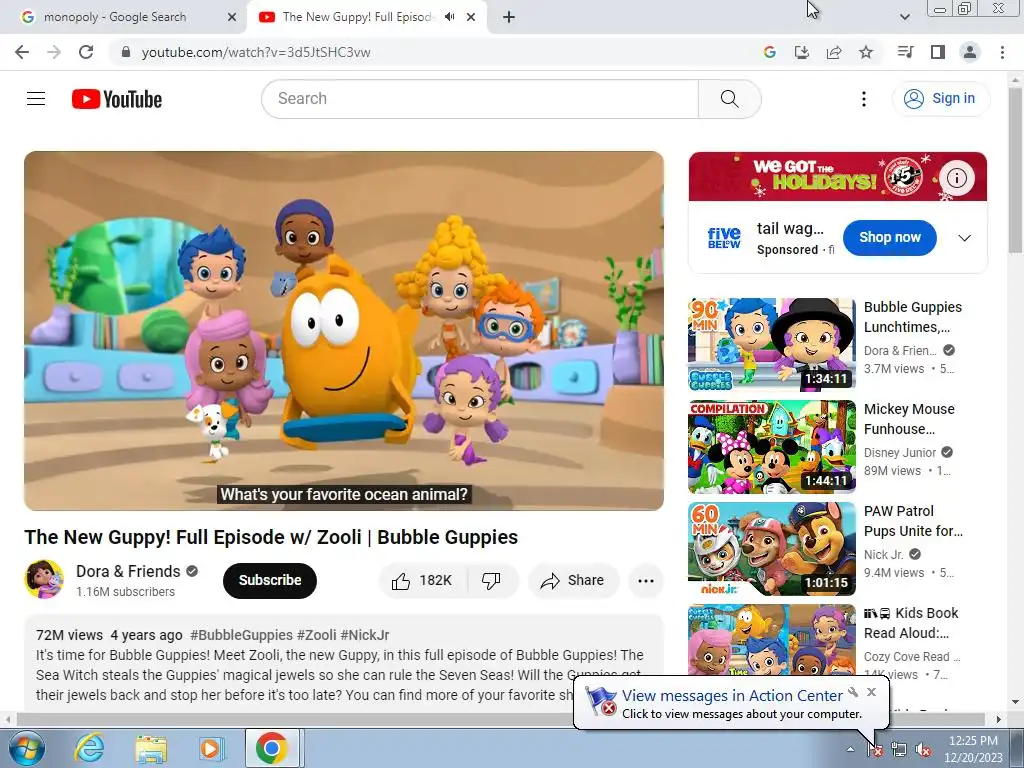Screen dimensions: 1024x768
Task: Toggle Chrome side panel icon
Action: 938,52
